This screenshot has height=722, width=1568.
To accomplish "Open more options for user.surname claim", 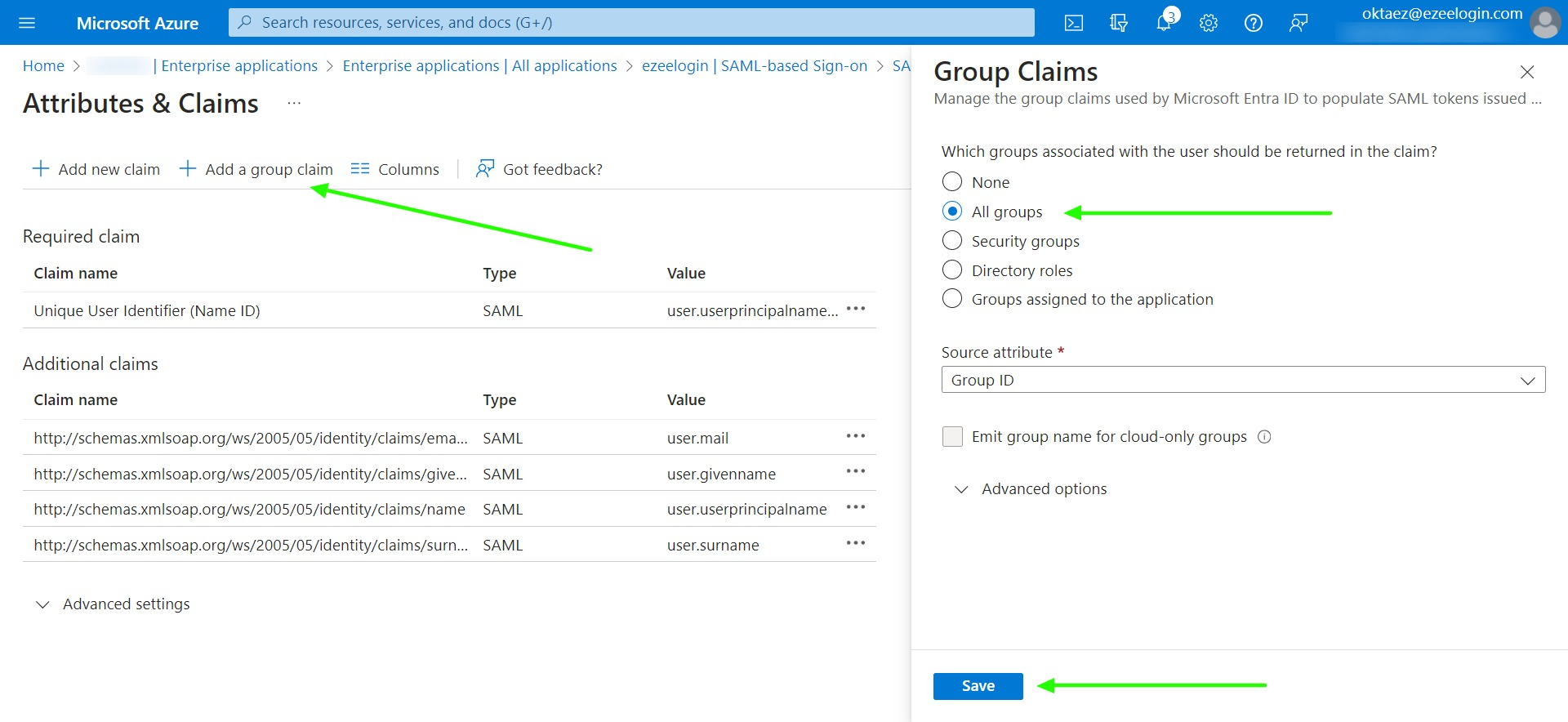I will click(x=856, y=543).
